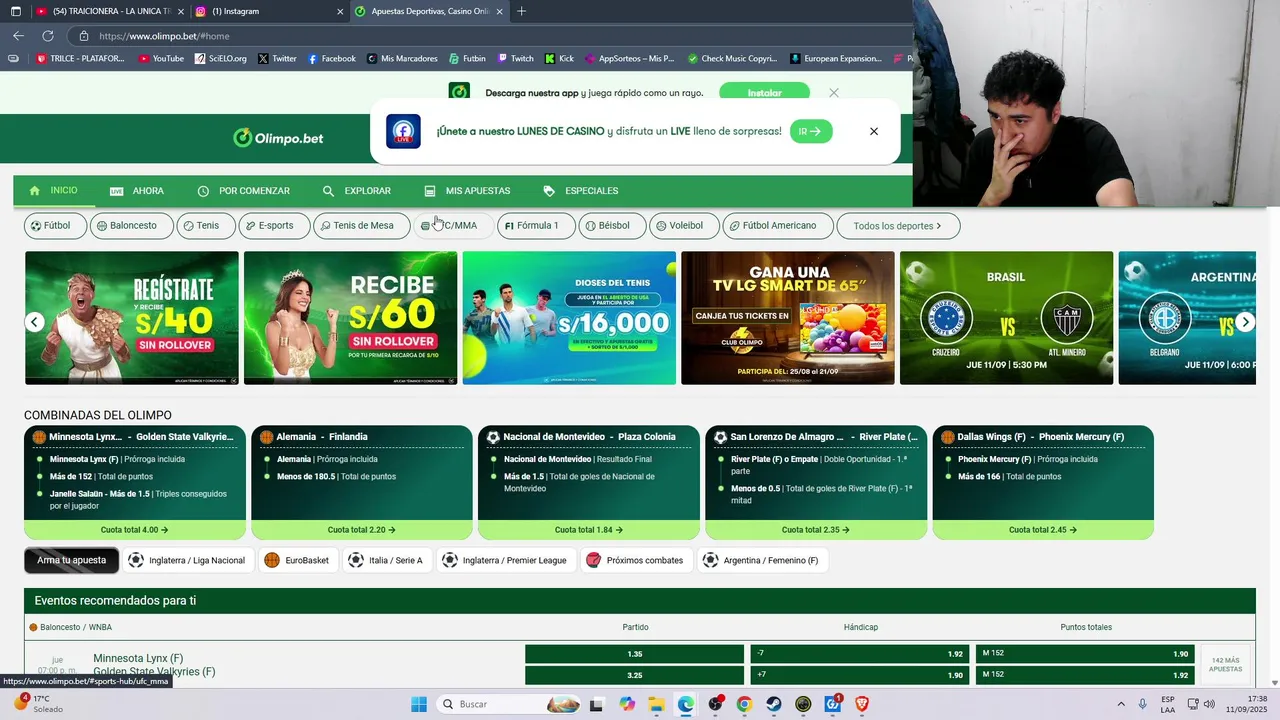1280x720 pixels.
Task: Open the Dioses del Tenis S/16,000 banner
Action: click(569, 318)
